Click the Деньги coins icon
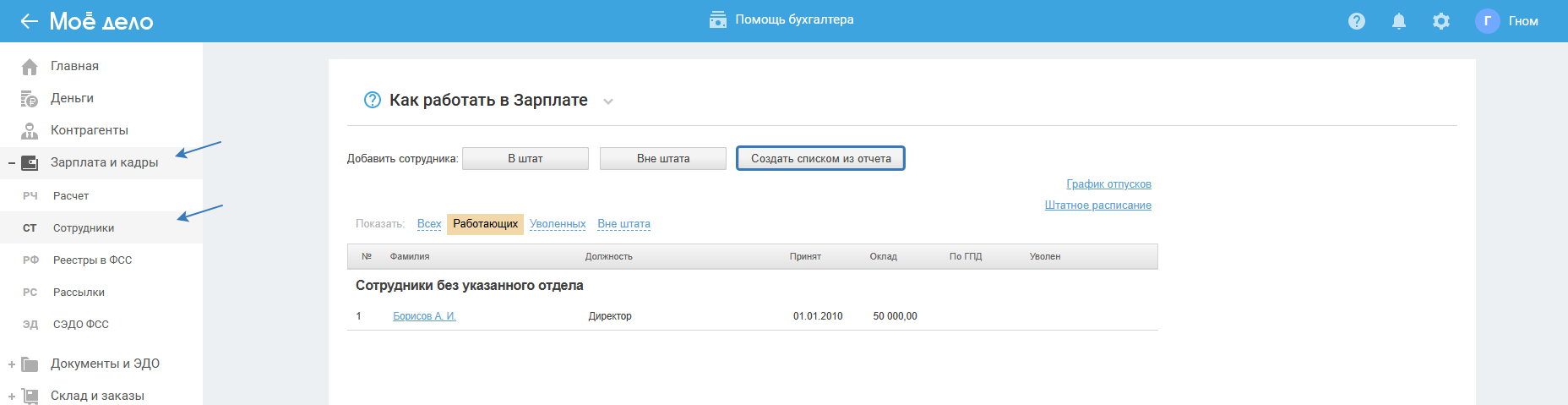Image resolution: width=1568 pixels, height=405 pixels. pos(30,99)
